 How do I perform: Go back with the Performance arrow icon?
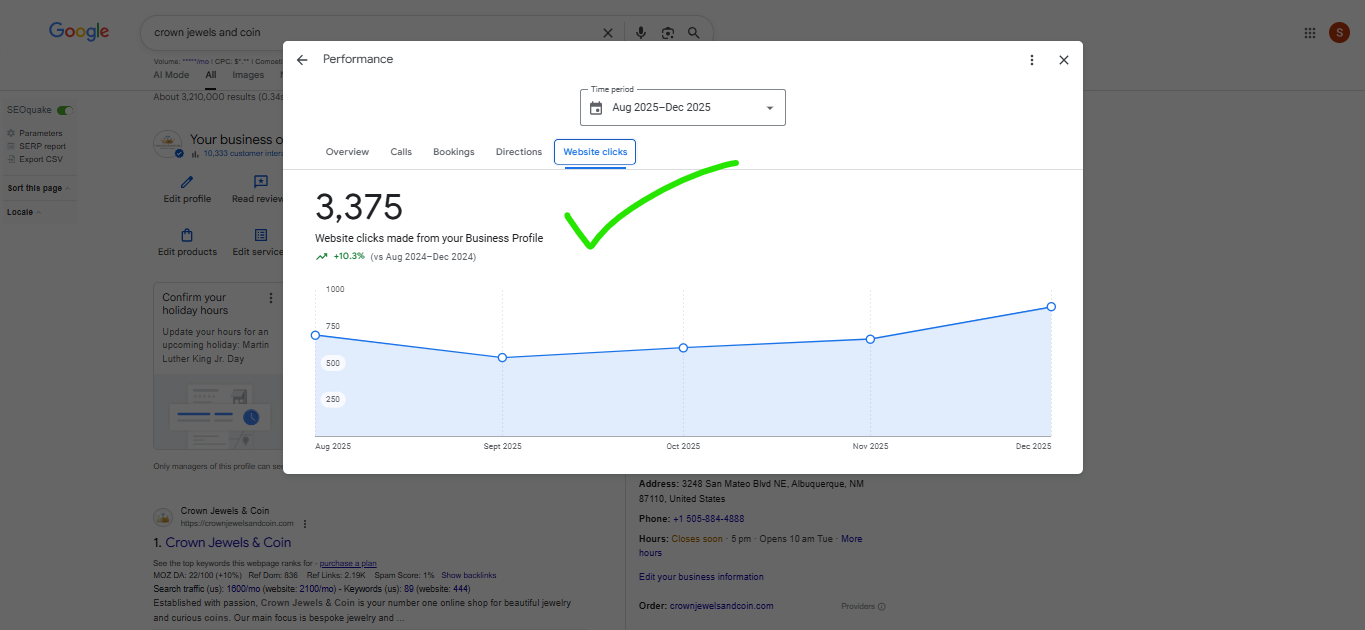pyautogui.click(x=302, y=60)
